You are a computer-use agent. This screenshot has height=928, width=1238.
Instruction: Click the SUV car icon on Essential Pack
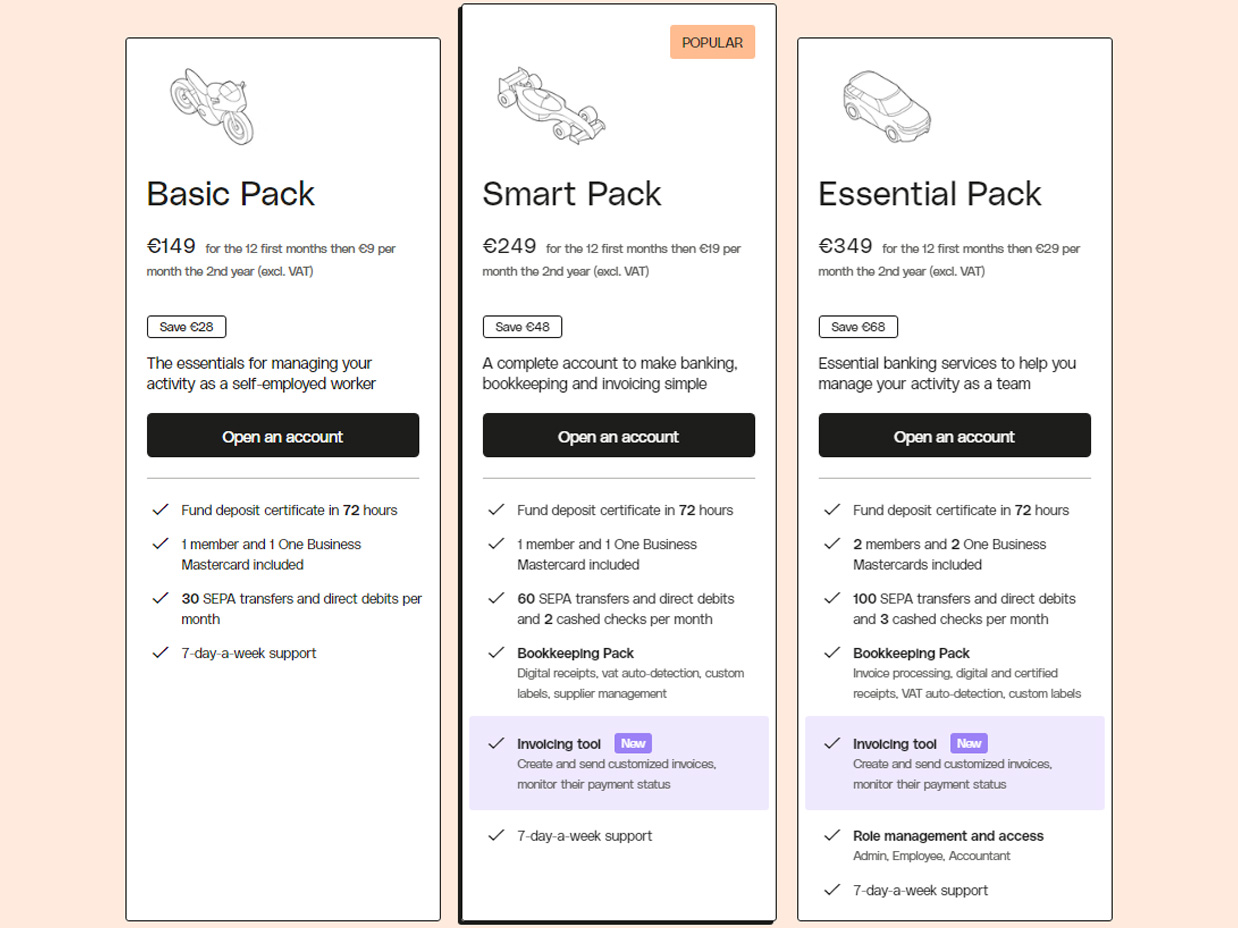(x=887, y=103)
